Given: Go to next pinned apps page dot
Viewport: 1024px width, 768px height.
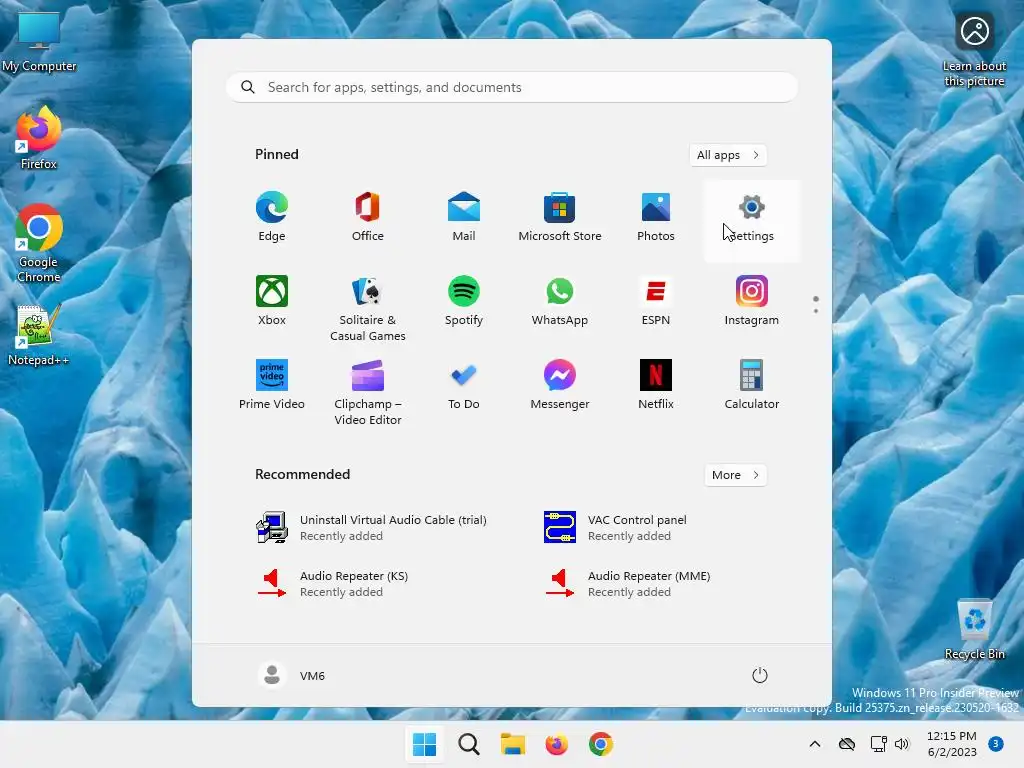Looking at the screenshot, I should (x=816, y=311).
